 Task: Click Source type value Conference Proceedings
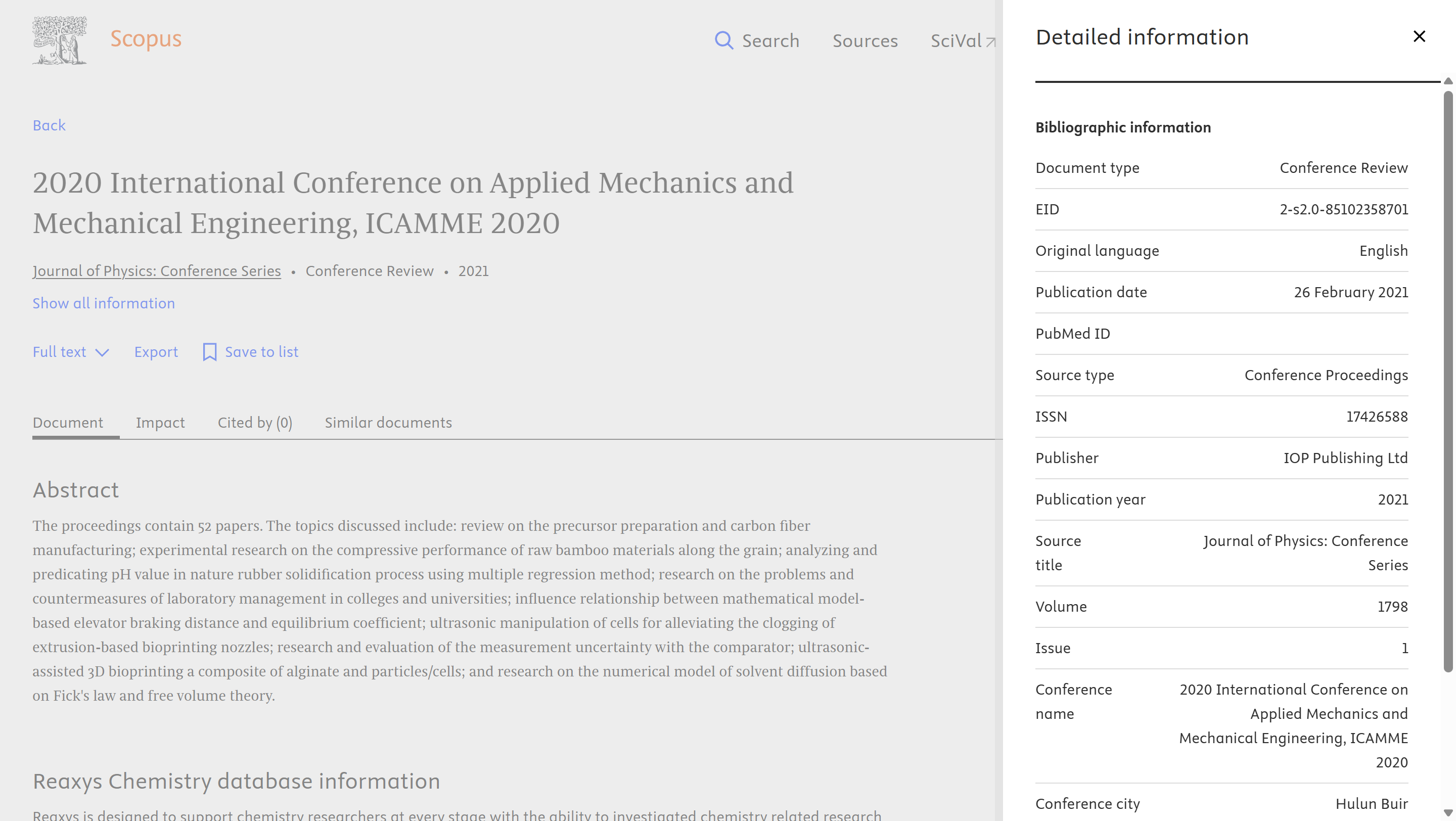[1326, 376]
